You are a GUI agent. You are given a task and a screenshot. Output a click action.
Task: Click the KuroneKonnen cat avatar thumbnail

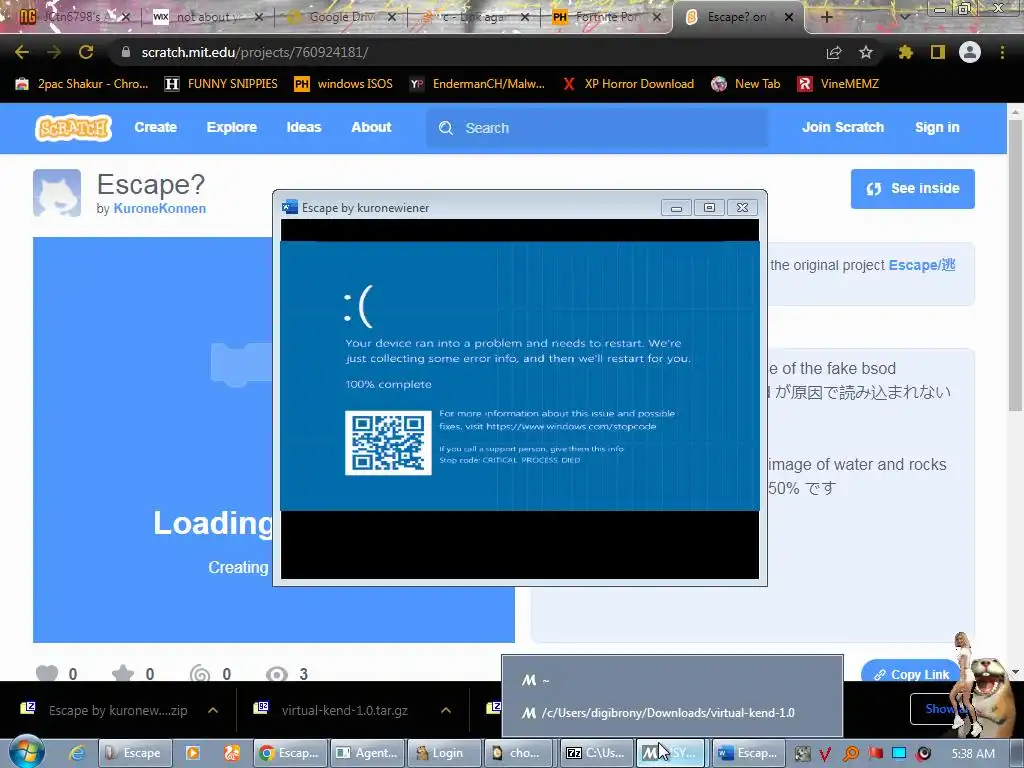click(x=57, y=193)
